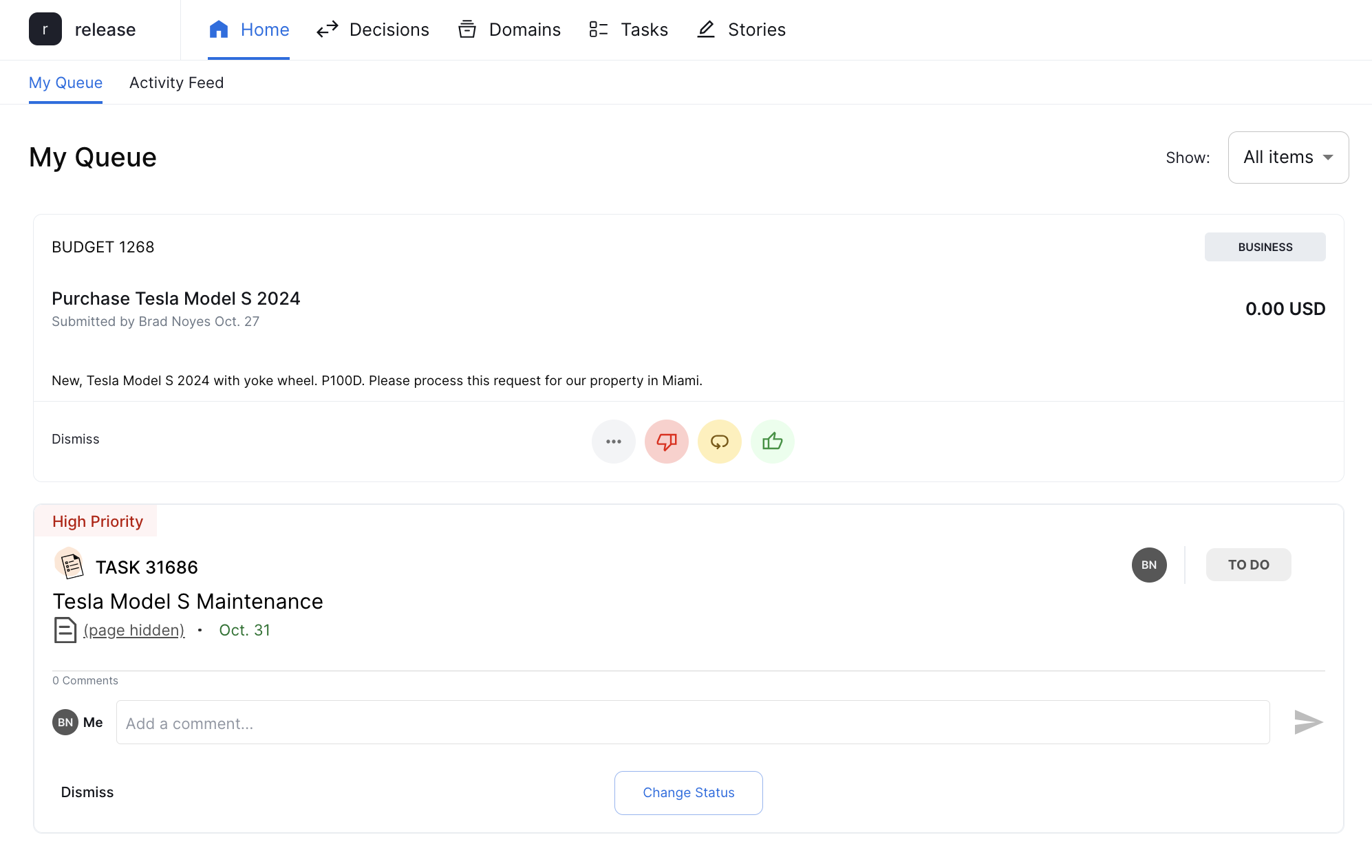The image size is (1372, 868).
Task: Expand the All items show dropdown
Action: click(1287, 158)
